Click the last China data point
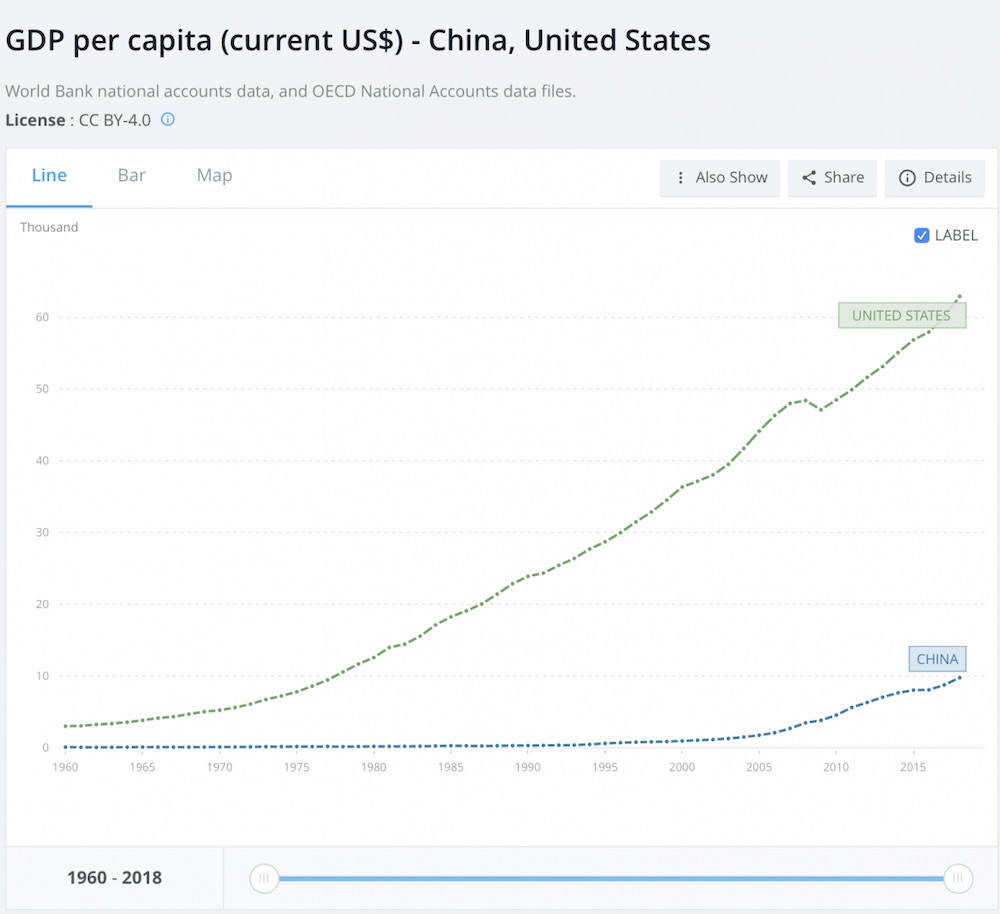Viewport: 1000px width, 914px height. pos(960,677)
